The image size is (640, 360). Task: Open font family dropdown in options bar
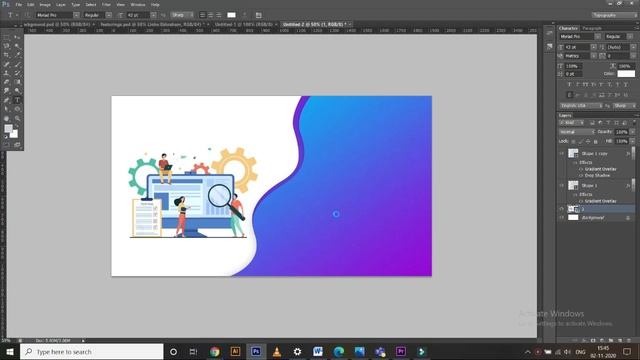[x=76, y=15]
